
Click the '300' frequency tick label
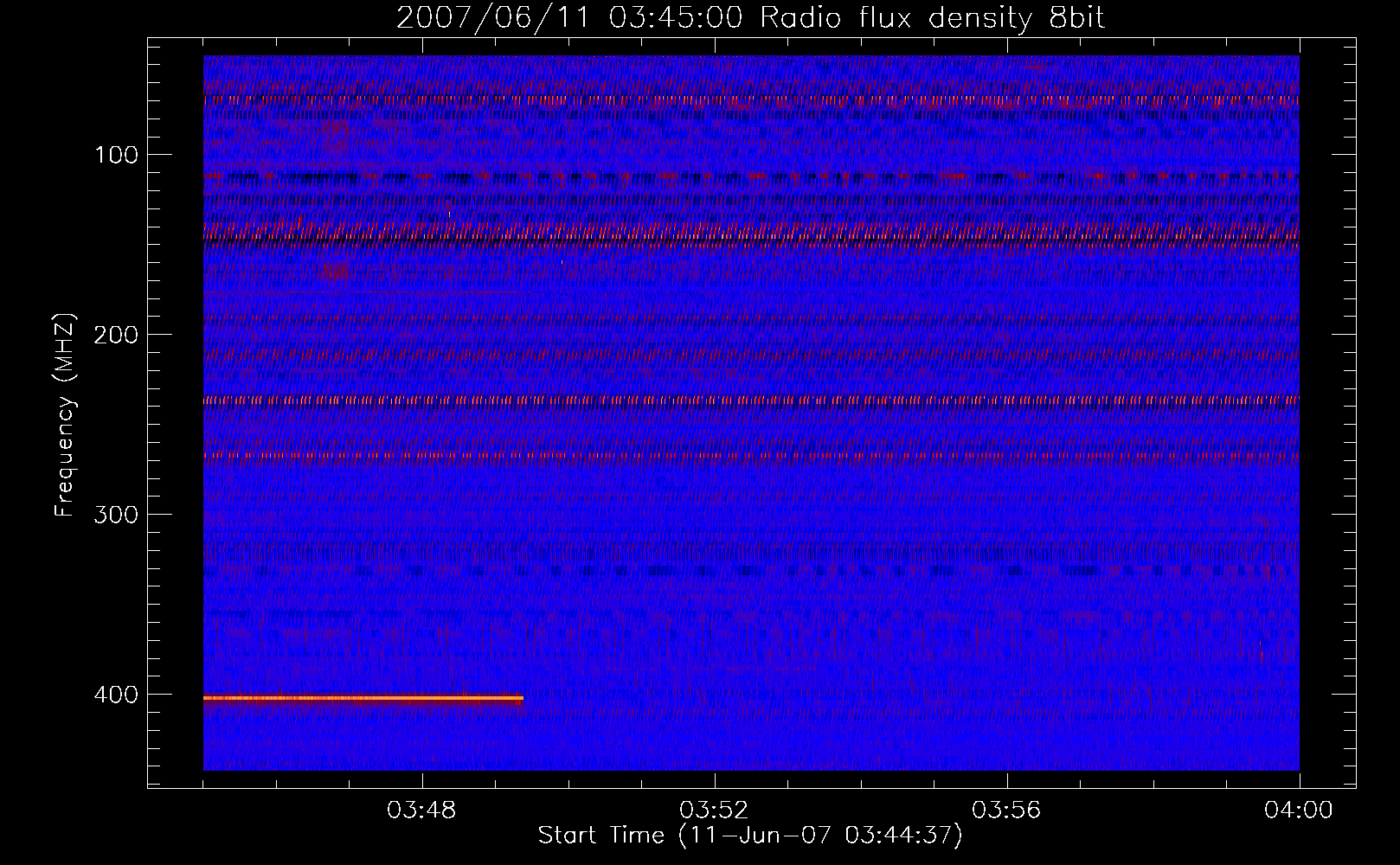pyautogui.click(x=116, y=515)
